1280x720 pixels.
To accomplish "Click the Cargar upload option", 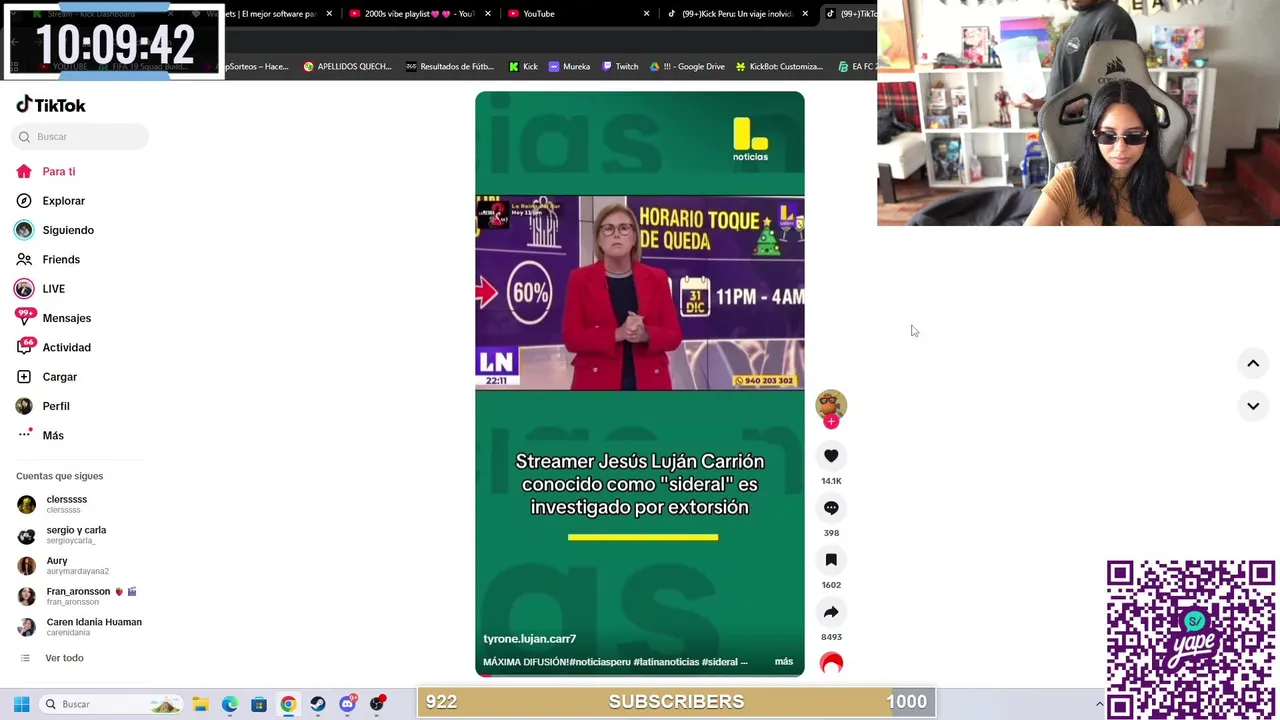I will (46, 377).
